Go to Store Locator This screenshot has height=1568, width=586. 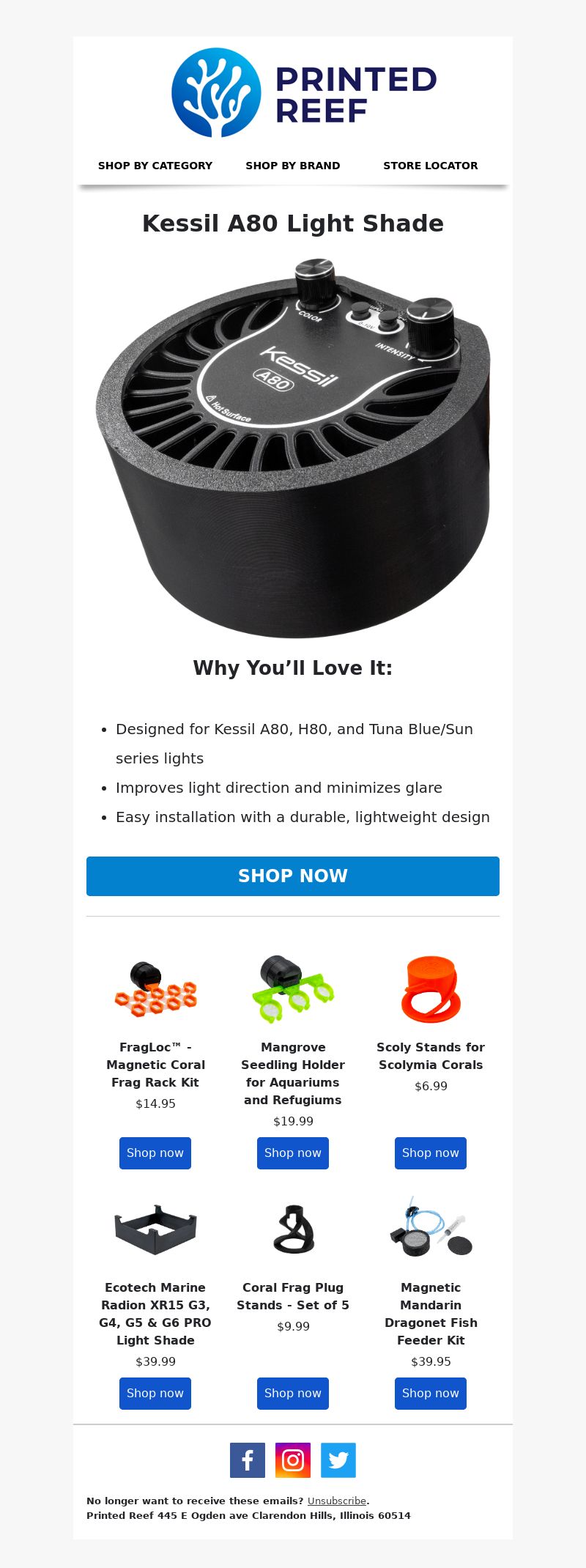pos(431,166)
